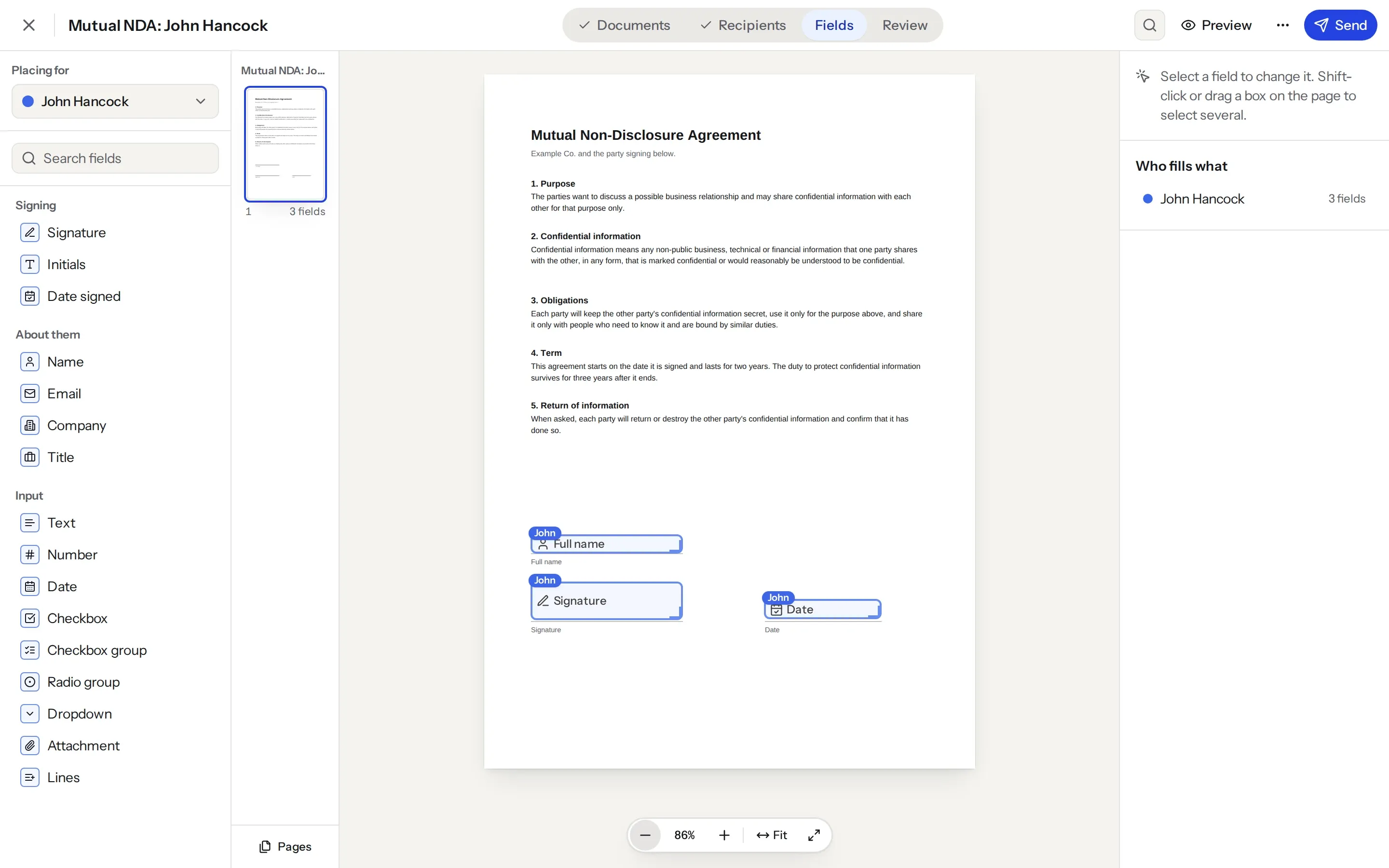Select the placed Signature field on page

pyautogui.click(x=607, y=601)
